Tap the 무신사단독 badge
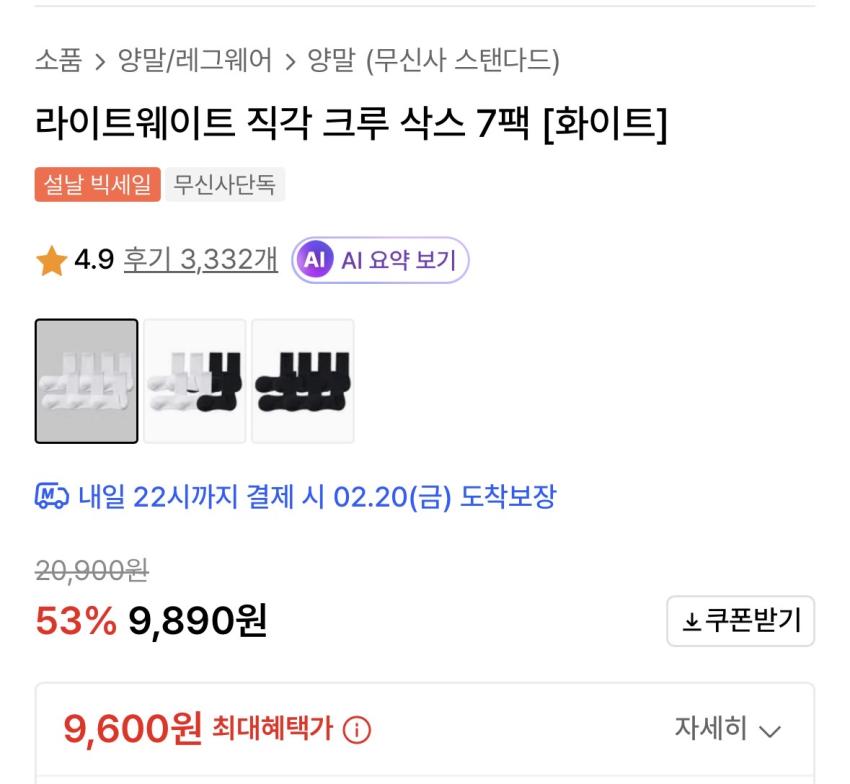Image resolution: width=850 pixels, height=784 pixels. [224, 185]
